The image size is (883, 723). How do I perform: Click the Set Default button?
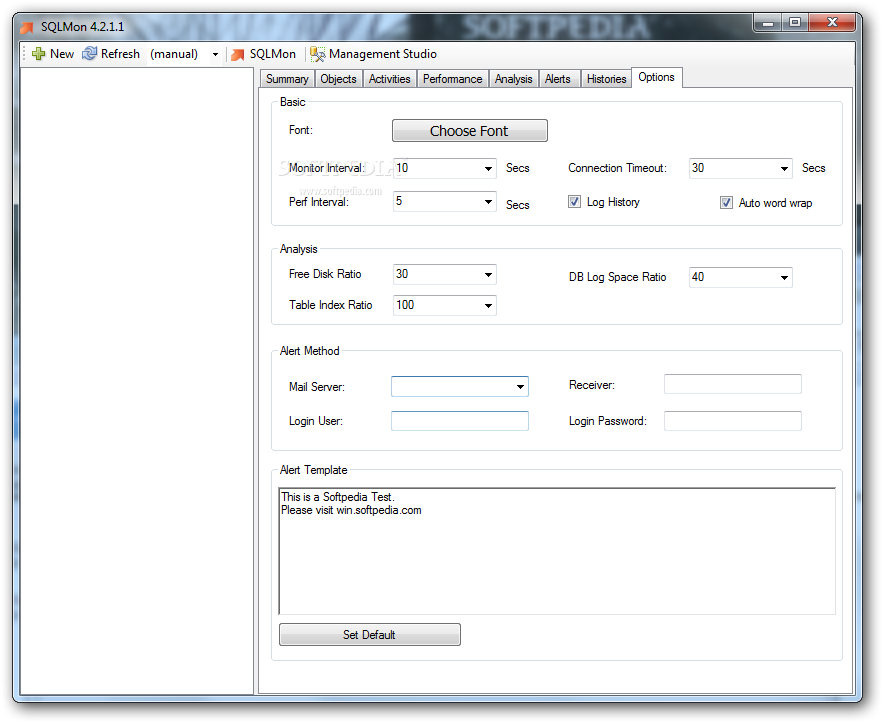[369, 635]
